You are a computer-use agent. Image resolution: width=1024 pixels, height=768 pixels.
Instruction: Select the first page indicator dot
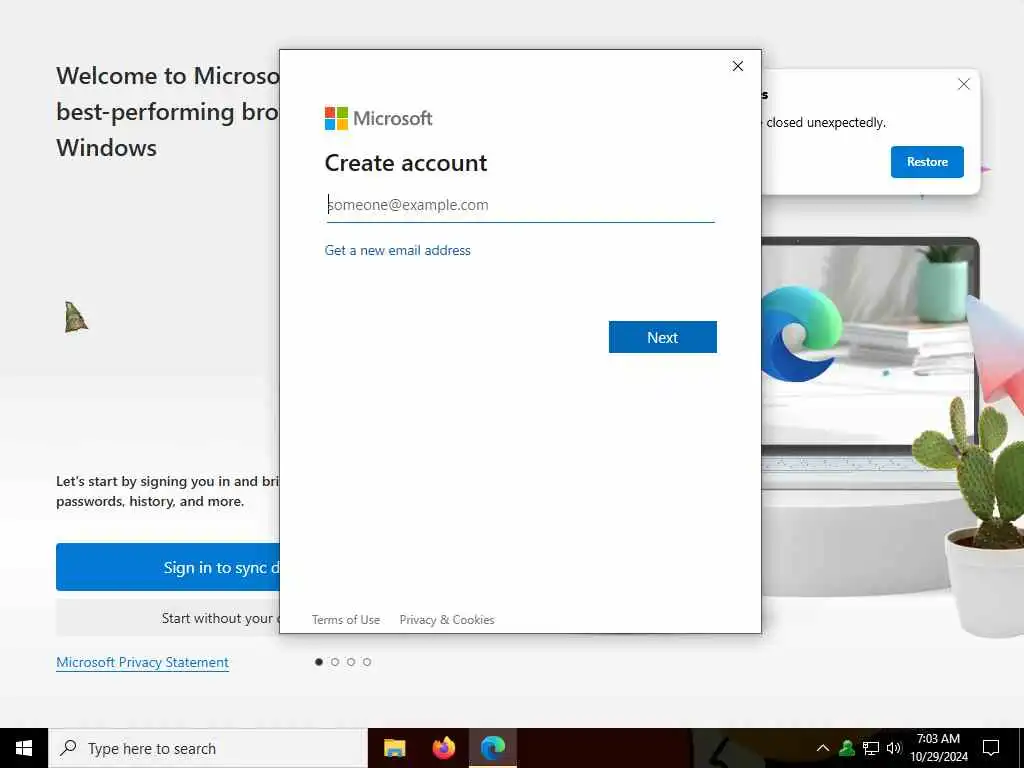pyautogui.click(x=319, y=662)
